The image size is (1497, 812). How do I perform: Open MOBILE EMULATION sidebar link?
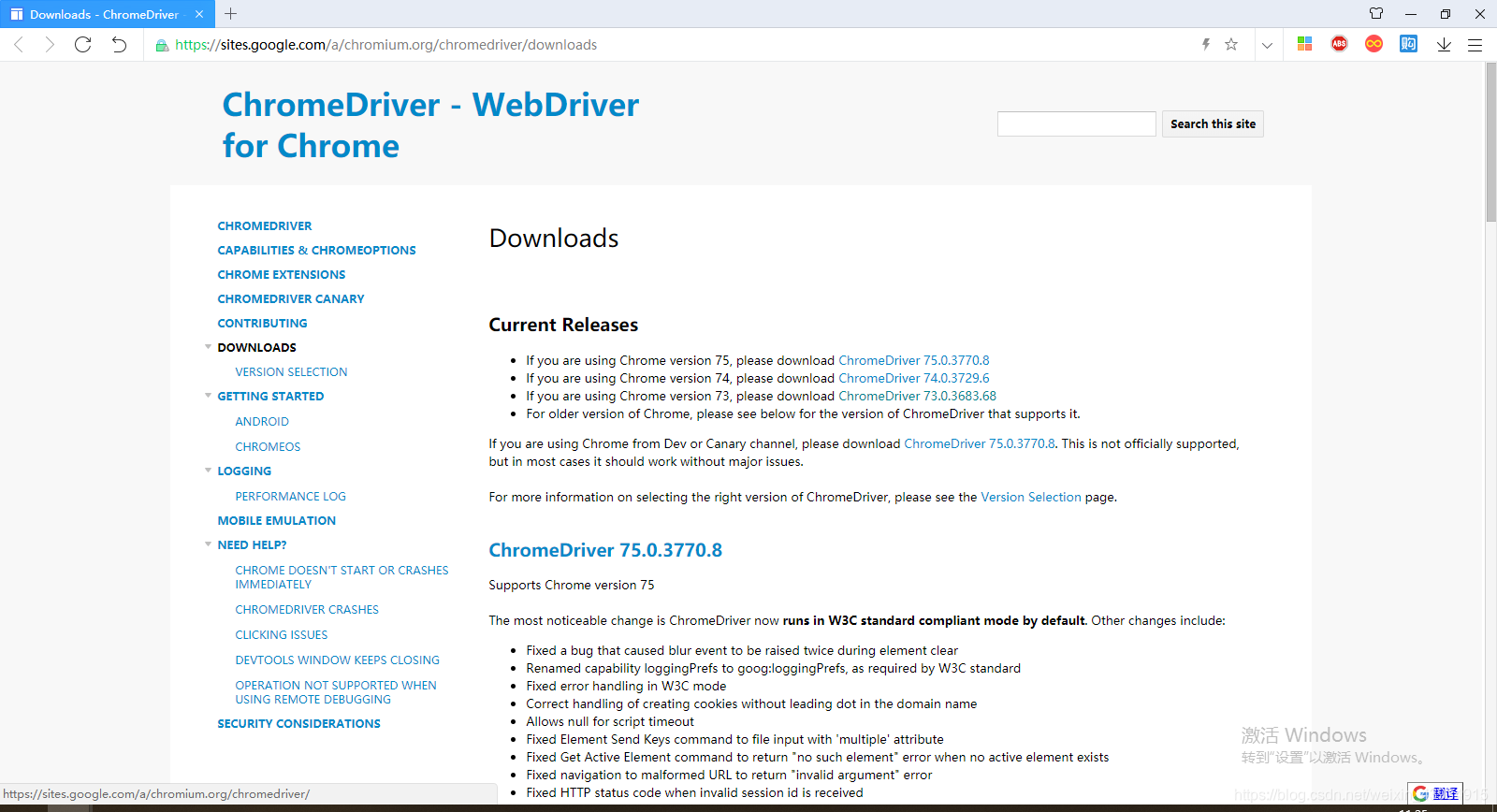(276, 521)
